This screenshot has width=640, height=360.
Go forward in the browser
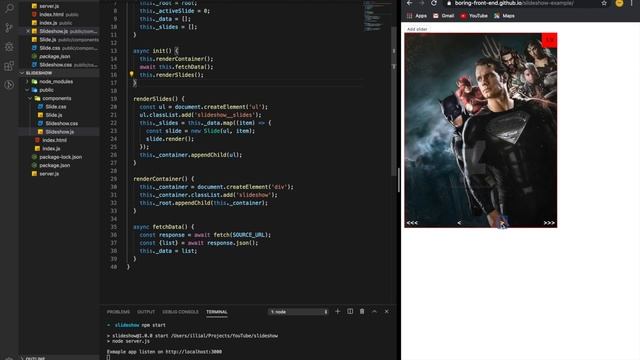click(x=422, y=3)
